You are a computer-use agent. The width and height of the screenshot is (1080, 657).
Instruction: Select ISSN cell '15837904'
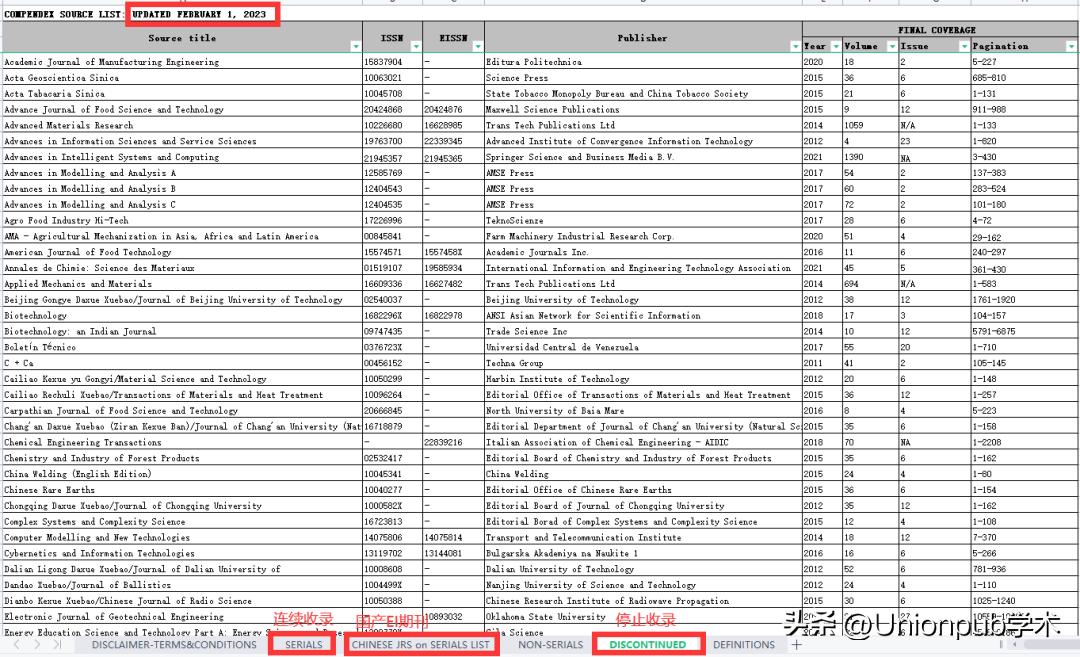point(392,62)
